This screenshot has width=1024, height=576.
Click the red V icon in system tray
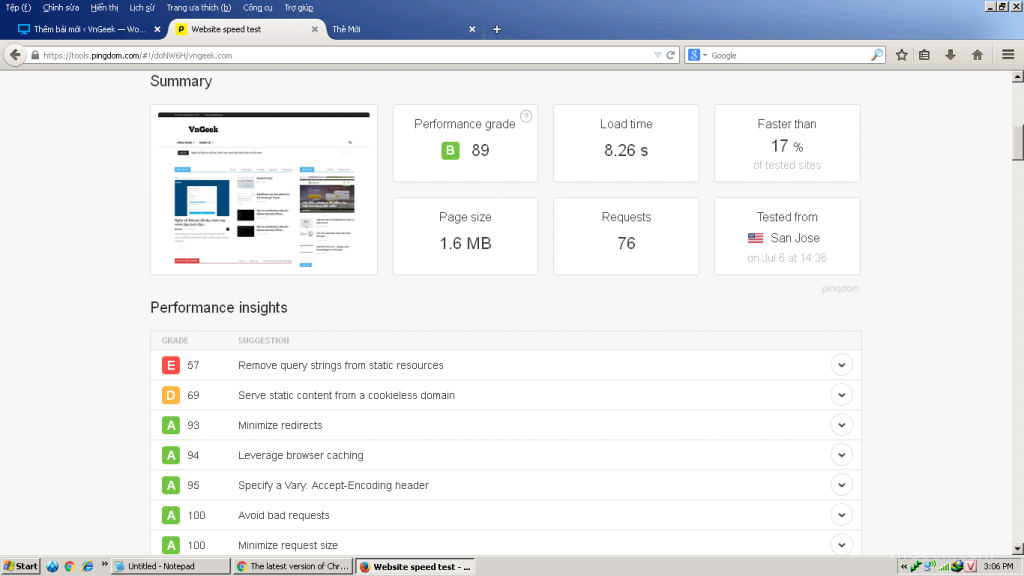coord(971,566)
